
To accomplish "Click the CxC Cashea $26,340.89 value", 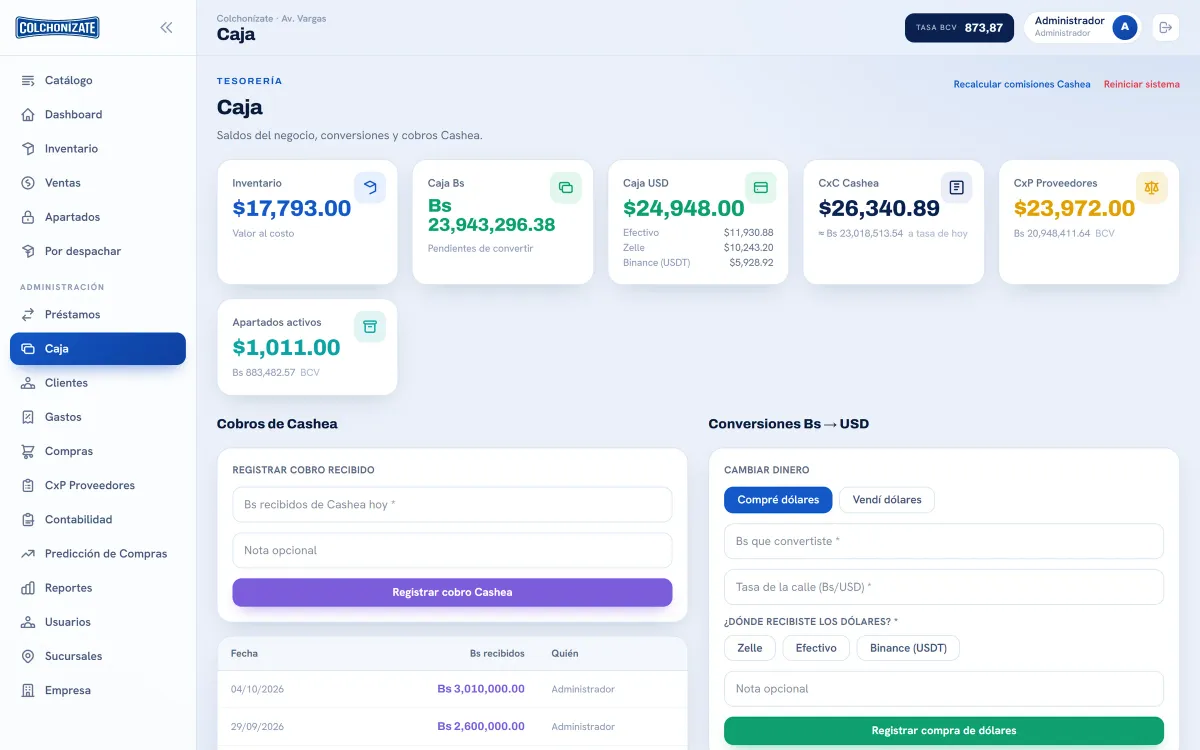I will [x=879, y=208].
